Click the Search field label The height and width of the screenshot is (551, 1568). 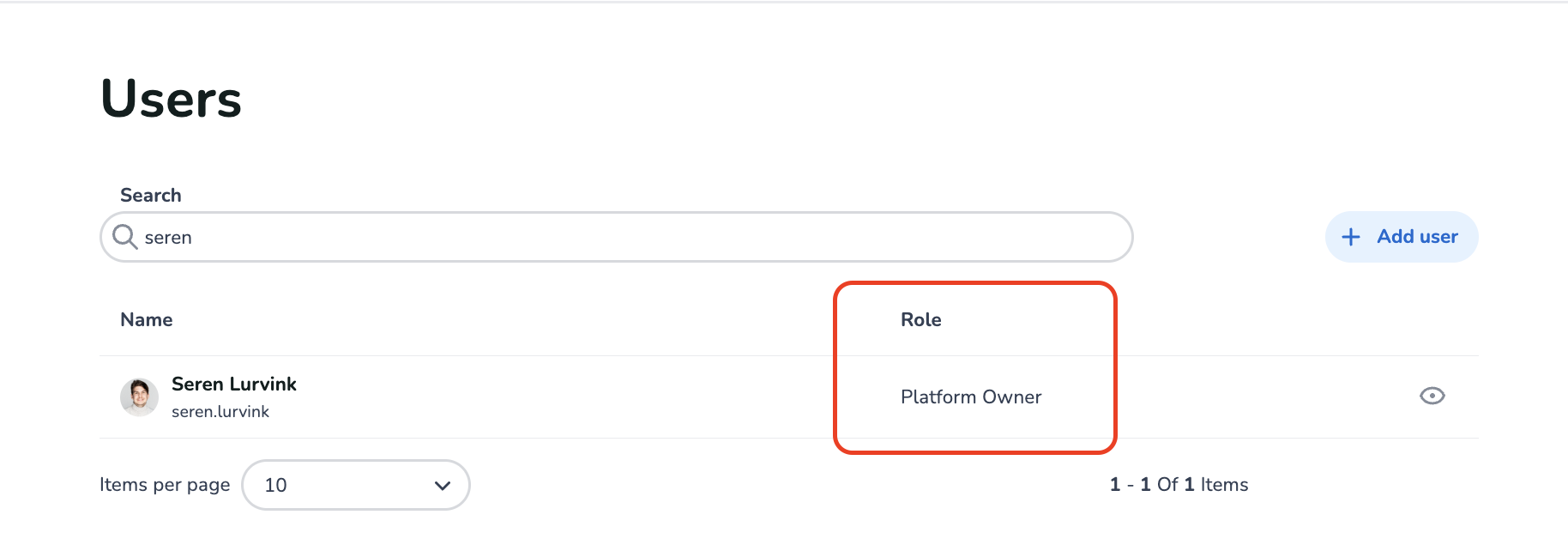[151, 196]
